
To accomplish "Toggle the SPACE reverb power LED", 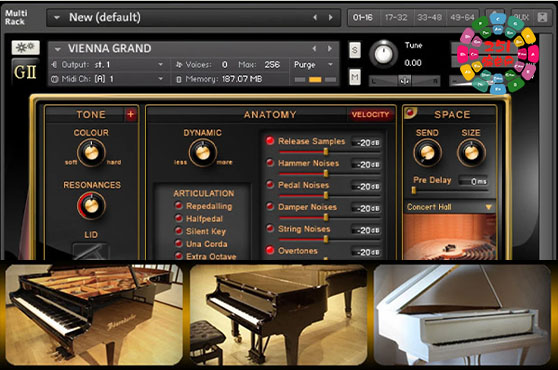I will click(410, 112).
